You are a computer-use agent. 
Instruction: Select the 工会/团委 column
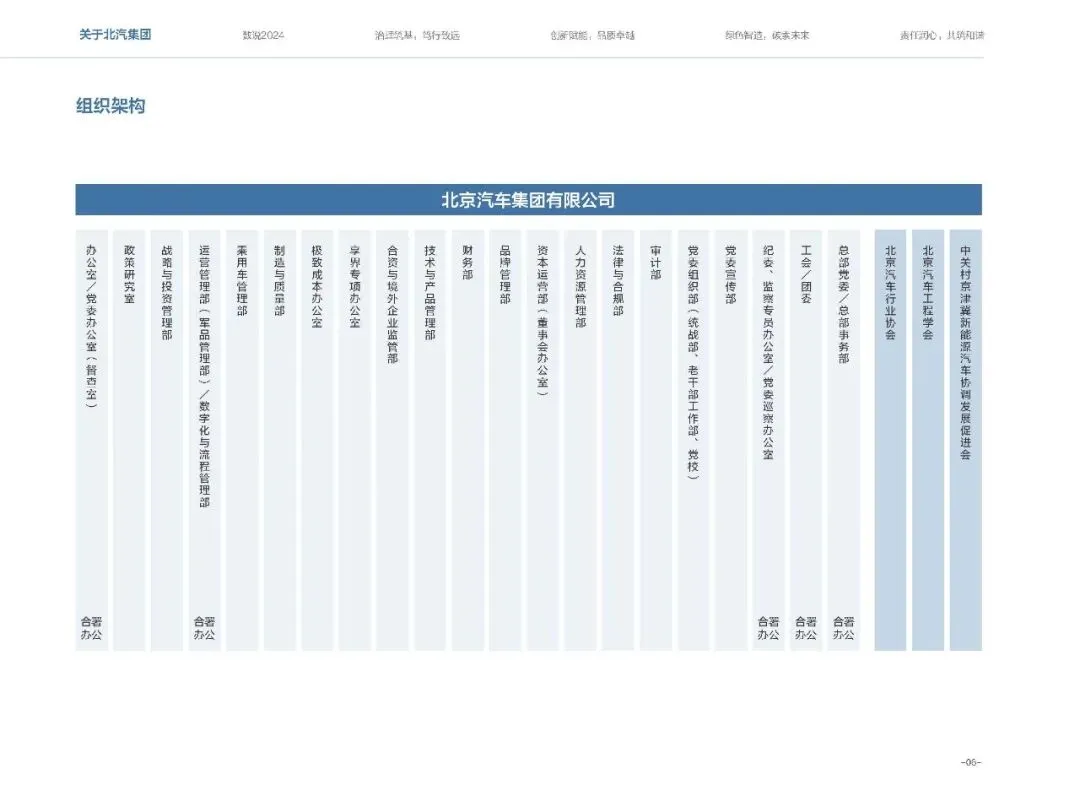point(806,440)
